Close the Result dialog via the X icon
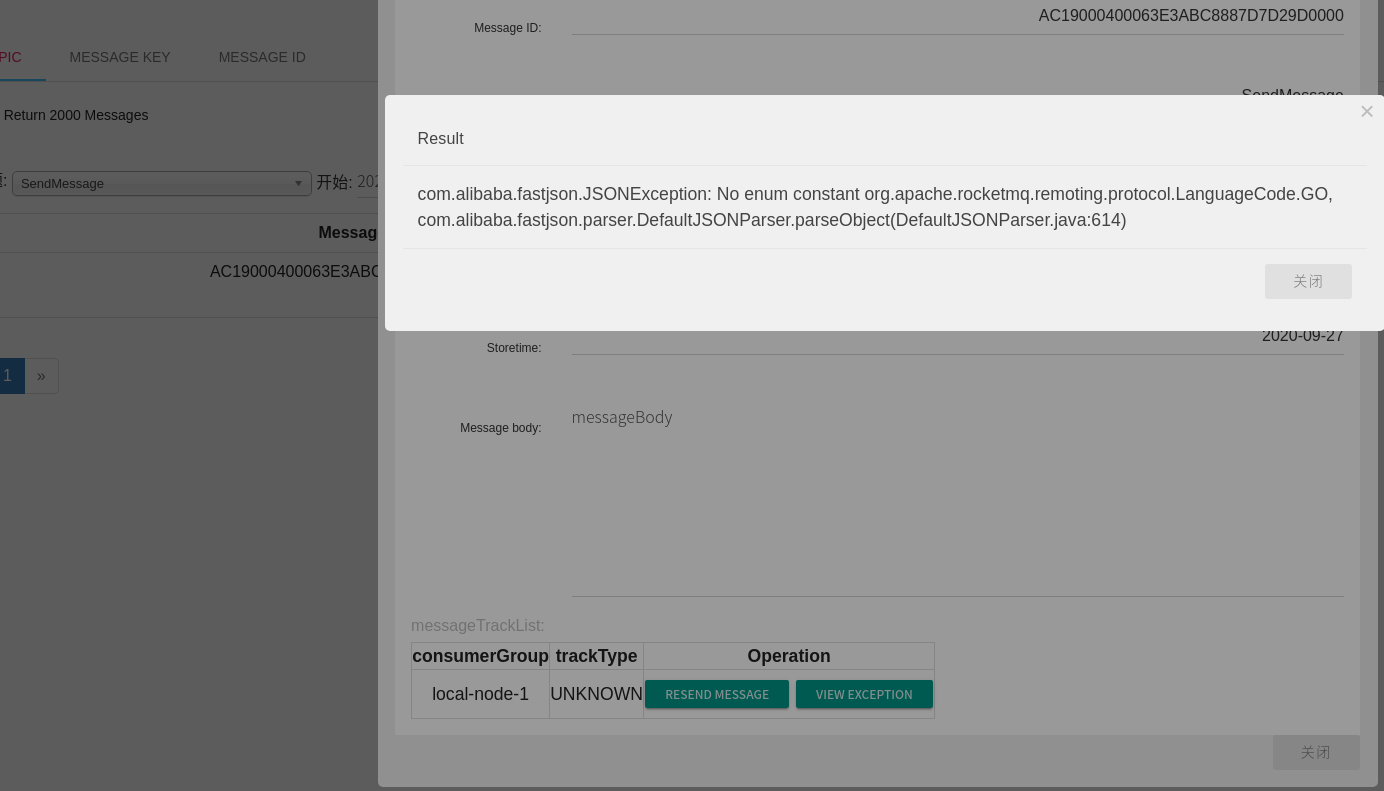Viewport: 1384px width, 791px height. point(1366,111)
